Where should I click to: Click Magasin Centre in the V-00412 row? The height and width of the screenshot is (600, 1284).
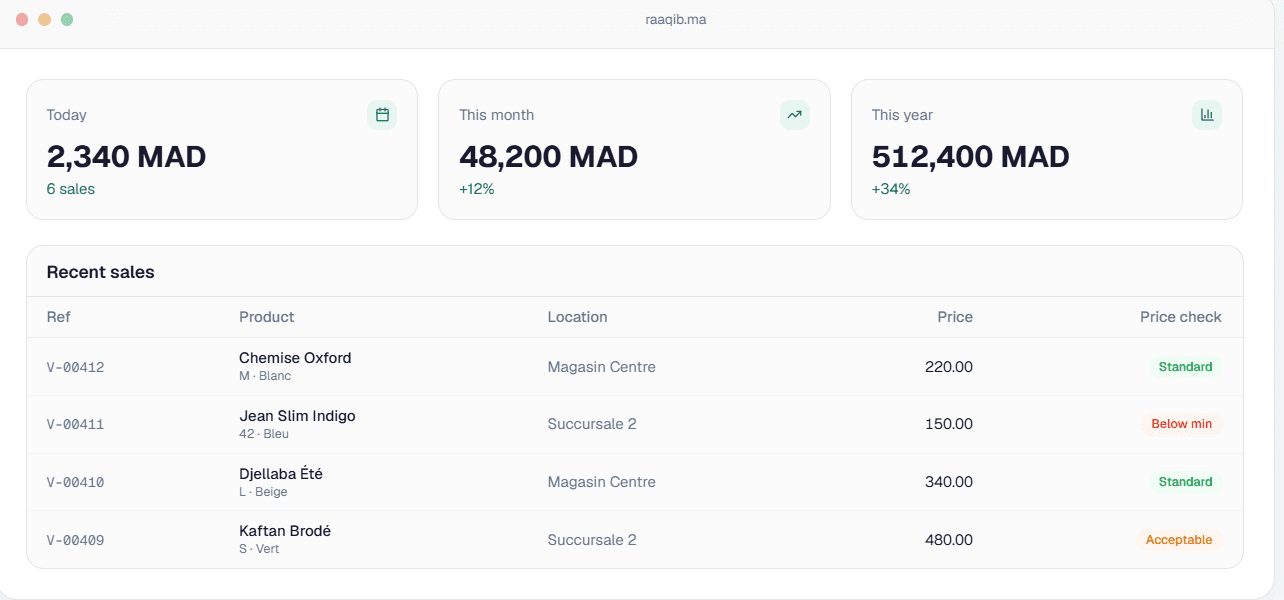click(x=602, y=367)
